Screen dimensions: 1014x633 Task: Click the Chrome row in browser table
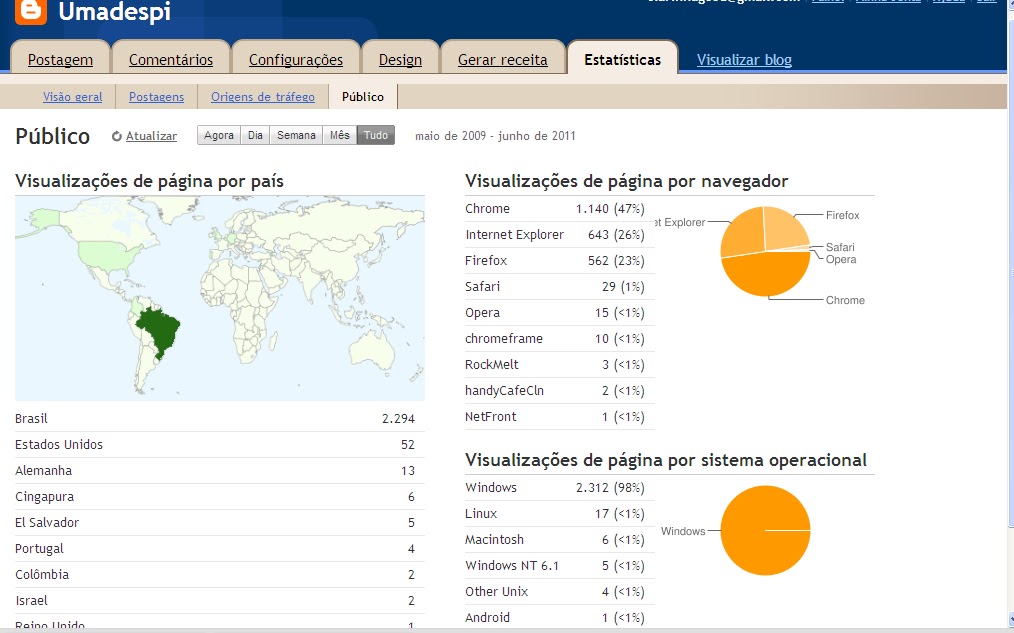(559, 208)
